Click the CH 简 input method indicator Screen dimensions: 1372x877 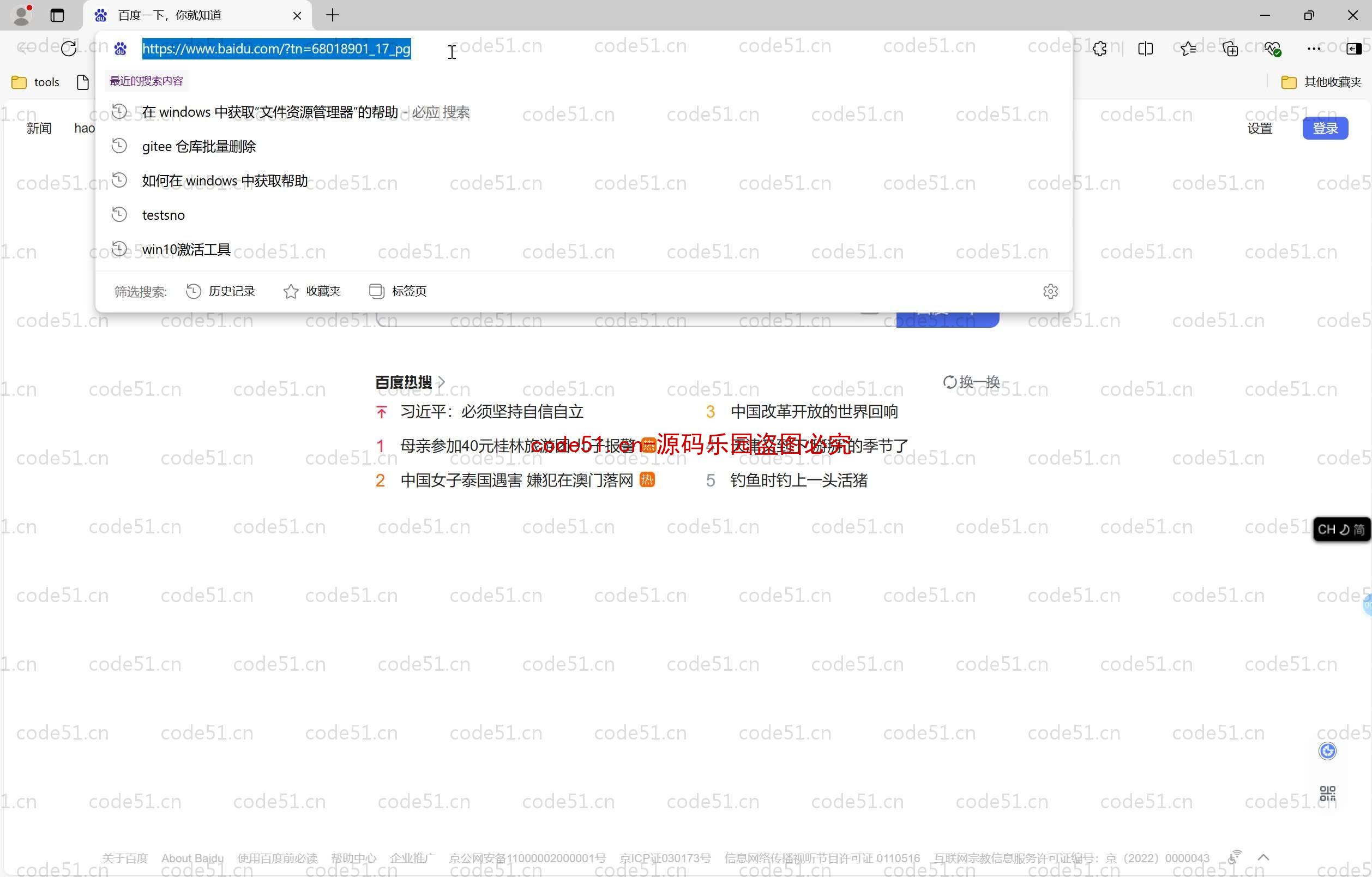click(x=1341, y=530)
